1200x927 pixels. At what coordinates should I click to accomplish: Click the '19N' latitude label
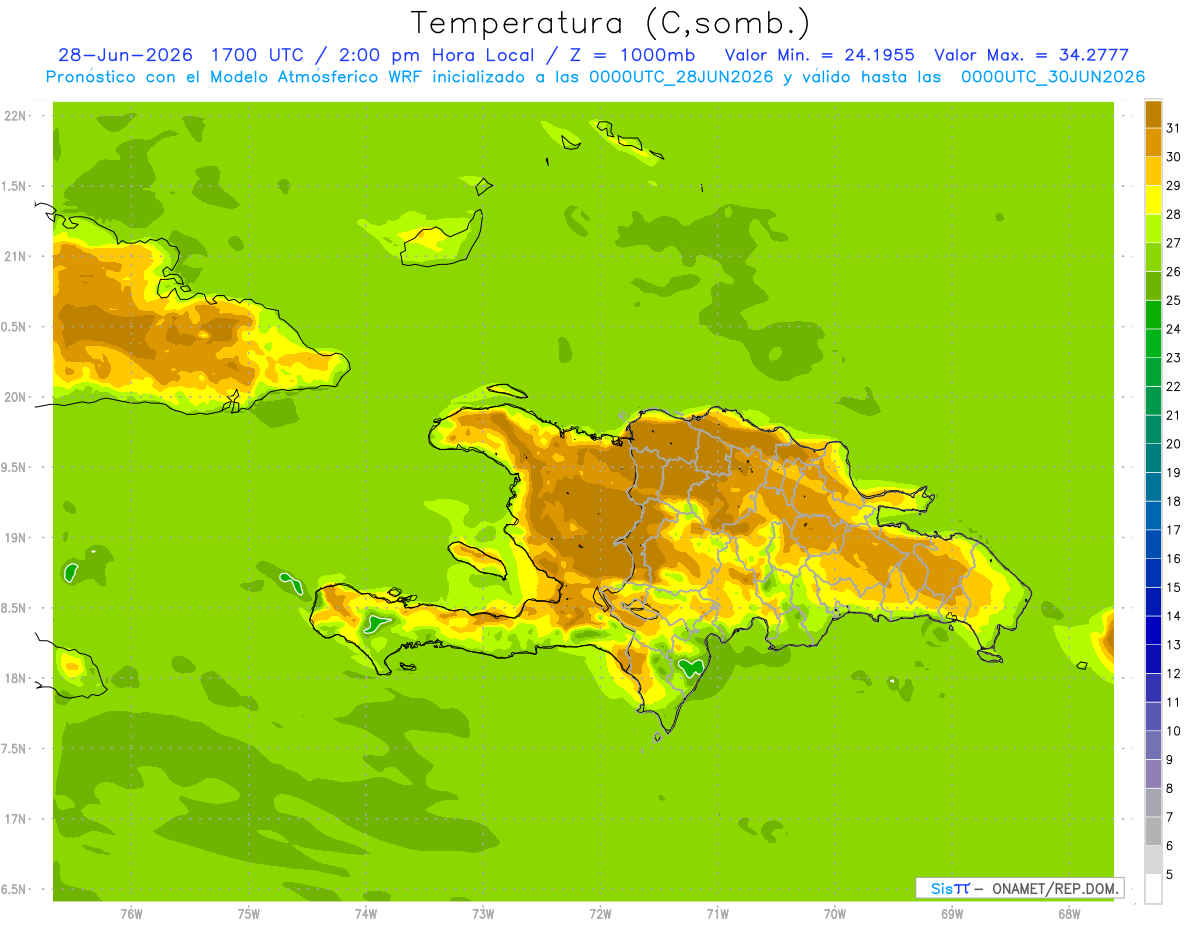(x=15, y=537)
